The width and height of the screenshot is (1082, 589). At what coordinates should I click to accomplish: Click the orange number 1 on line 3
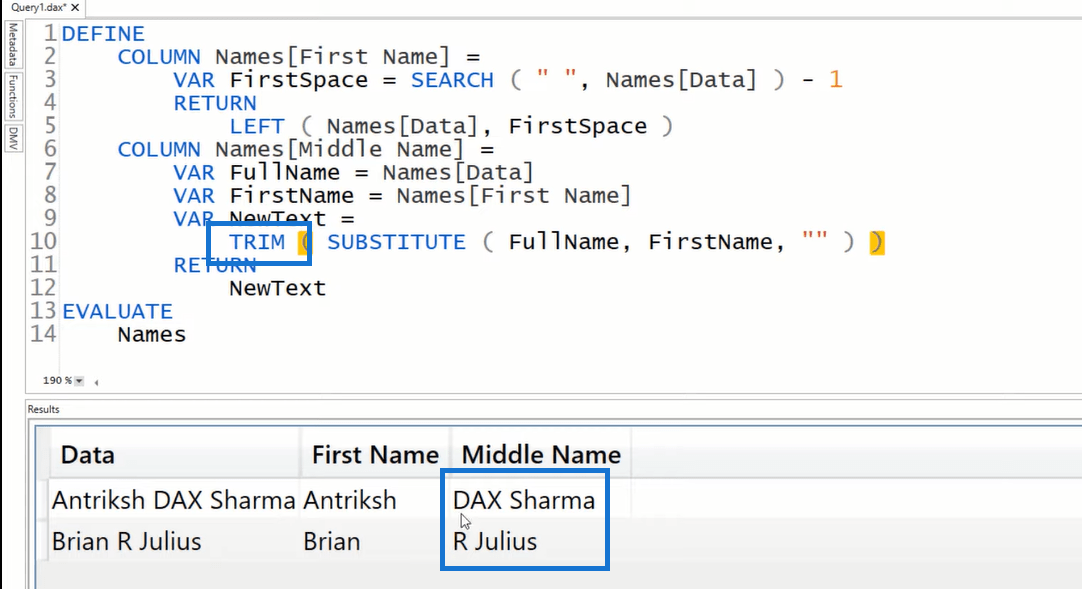click(x=836, y=80)
